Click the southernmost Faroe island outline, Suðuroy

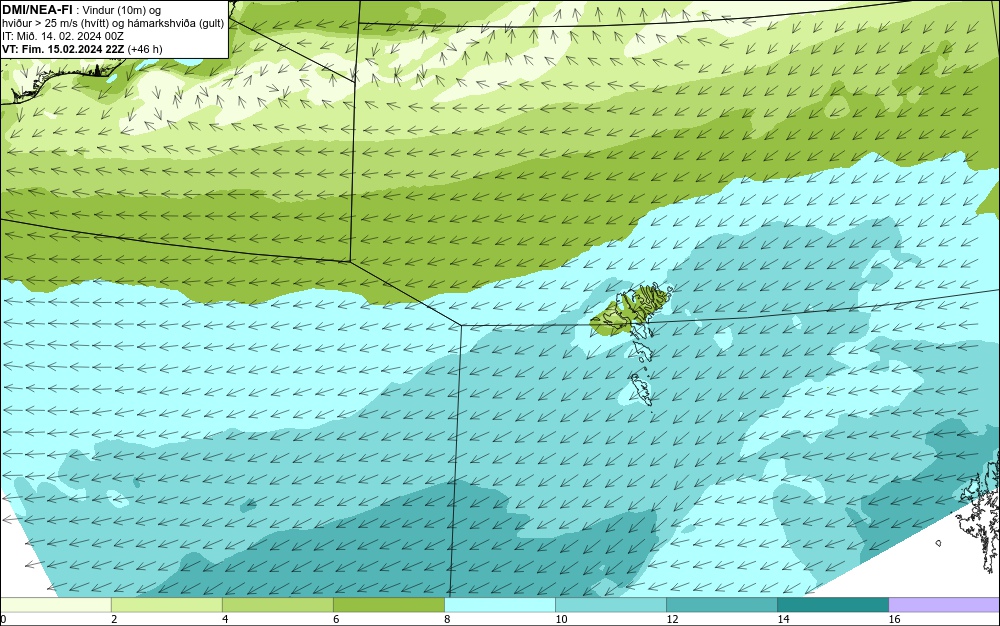pyautogui.click(x=642, y=389)
